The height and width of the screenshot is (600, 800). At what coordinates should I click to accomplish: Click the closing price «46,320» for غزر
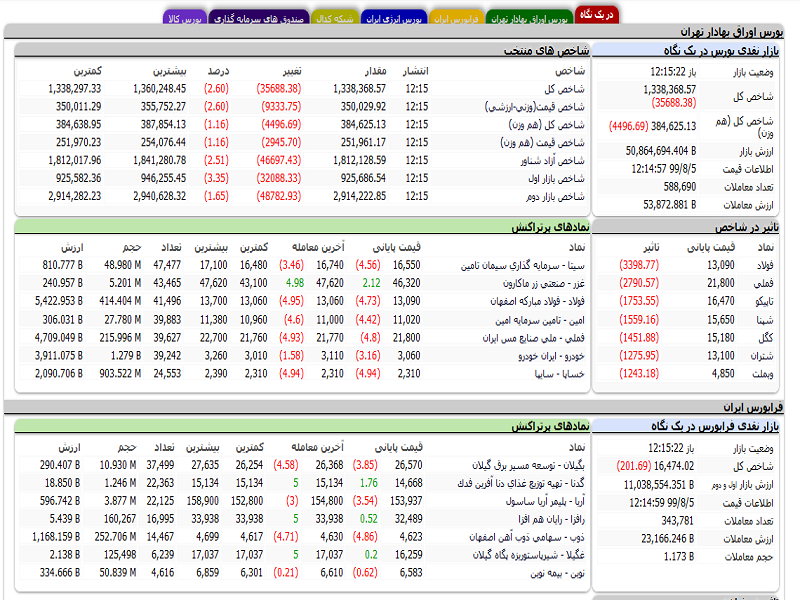click(407, 283)
